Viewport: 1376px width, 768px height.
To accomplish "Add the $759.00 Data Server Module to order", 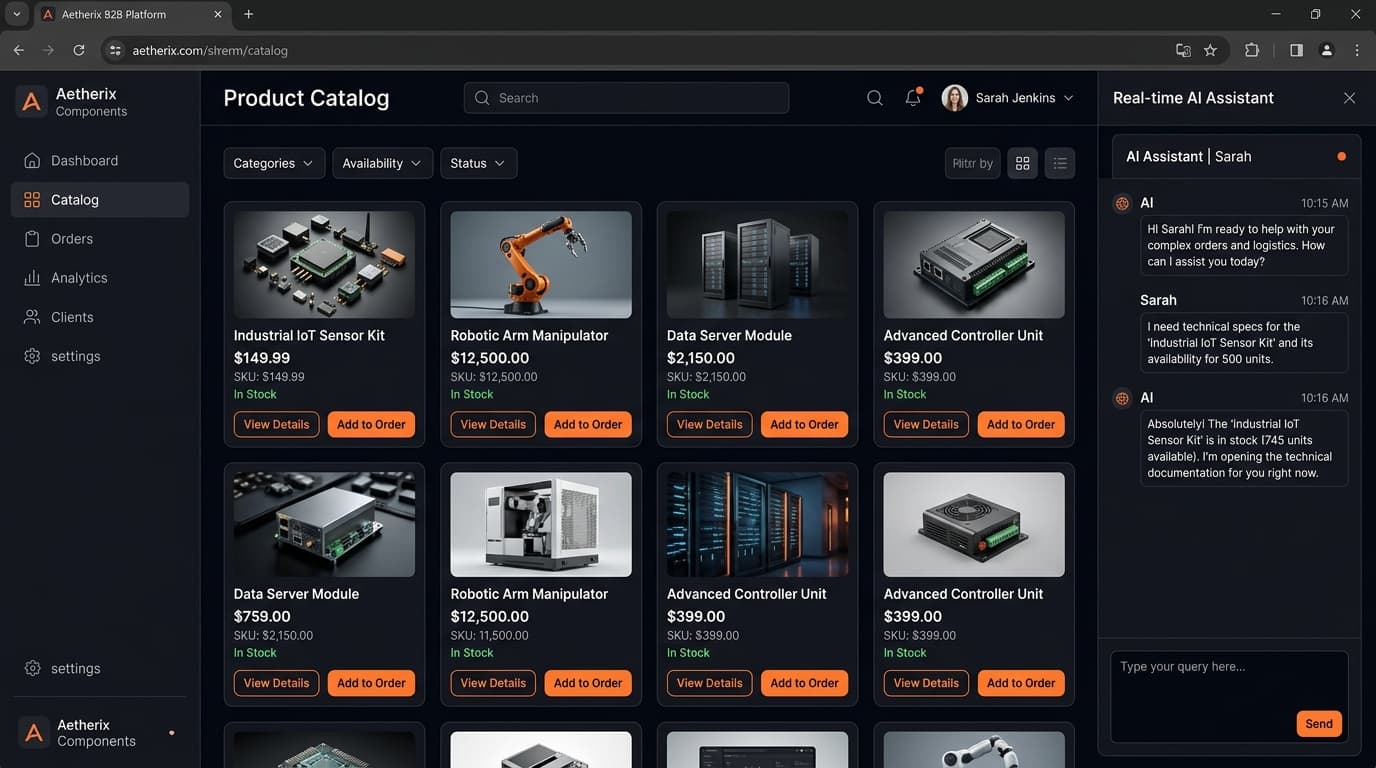I will pyautogui.click(x=371, y=683).
